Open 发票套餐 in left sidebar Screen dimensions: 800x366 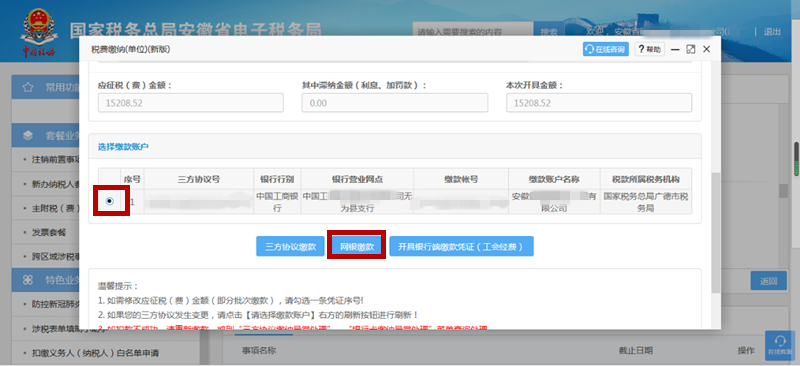click(48, 232)
